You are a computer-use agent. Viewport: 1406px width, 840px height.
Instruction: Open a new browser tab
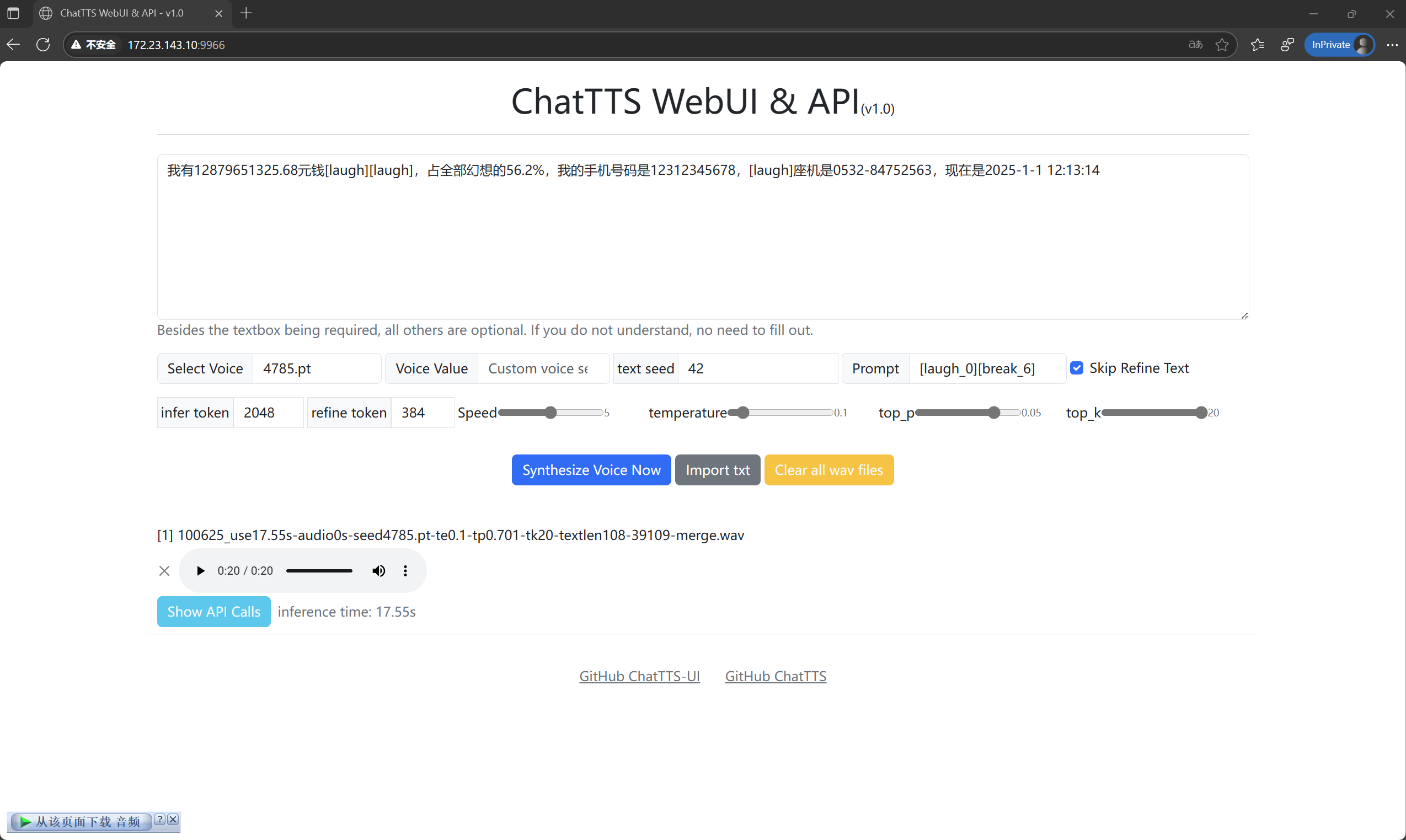click(246, 13)
